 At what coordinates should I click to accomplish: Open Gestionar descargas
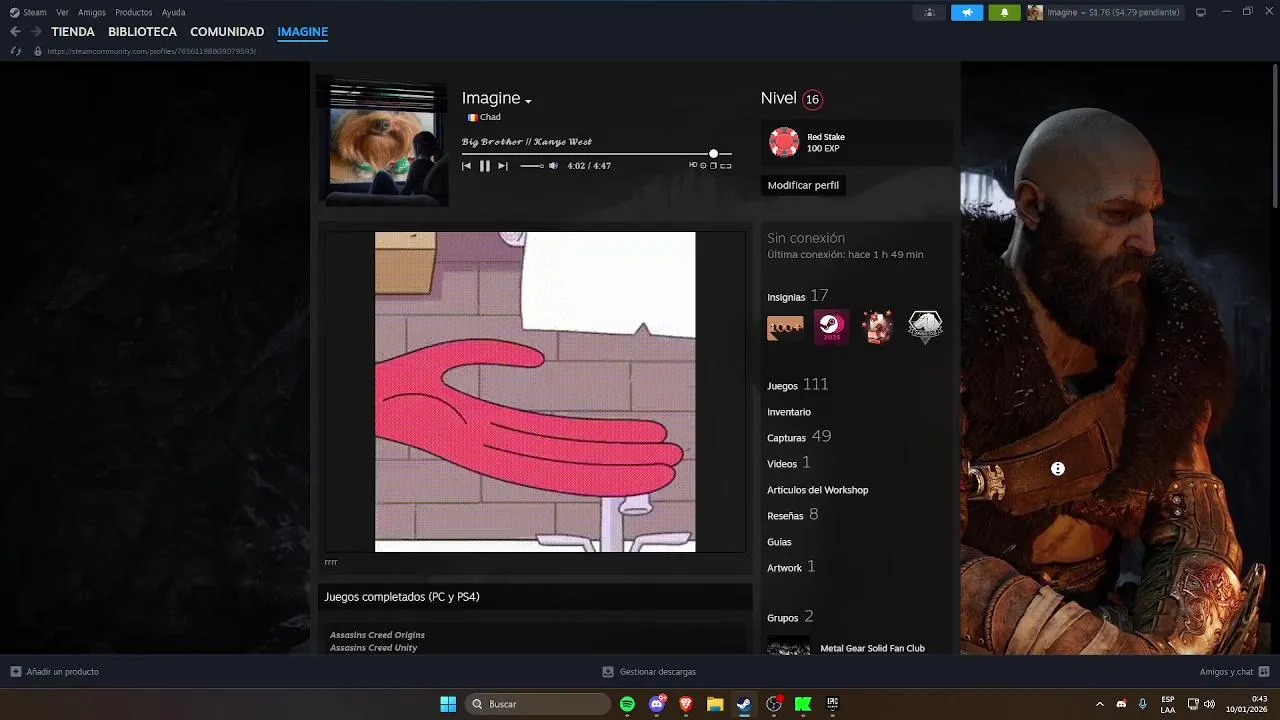pos(649,672)
